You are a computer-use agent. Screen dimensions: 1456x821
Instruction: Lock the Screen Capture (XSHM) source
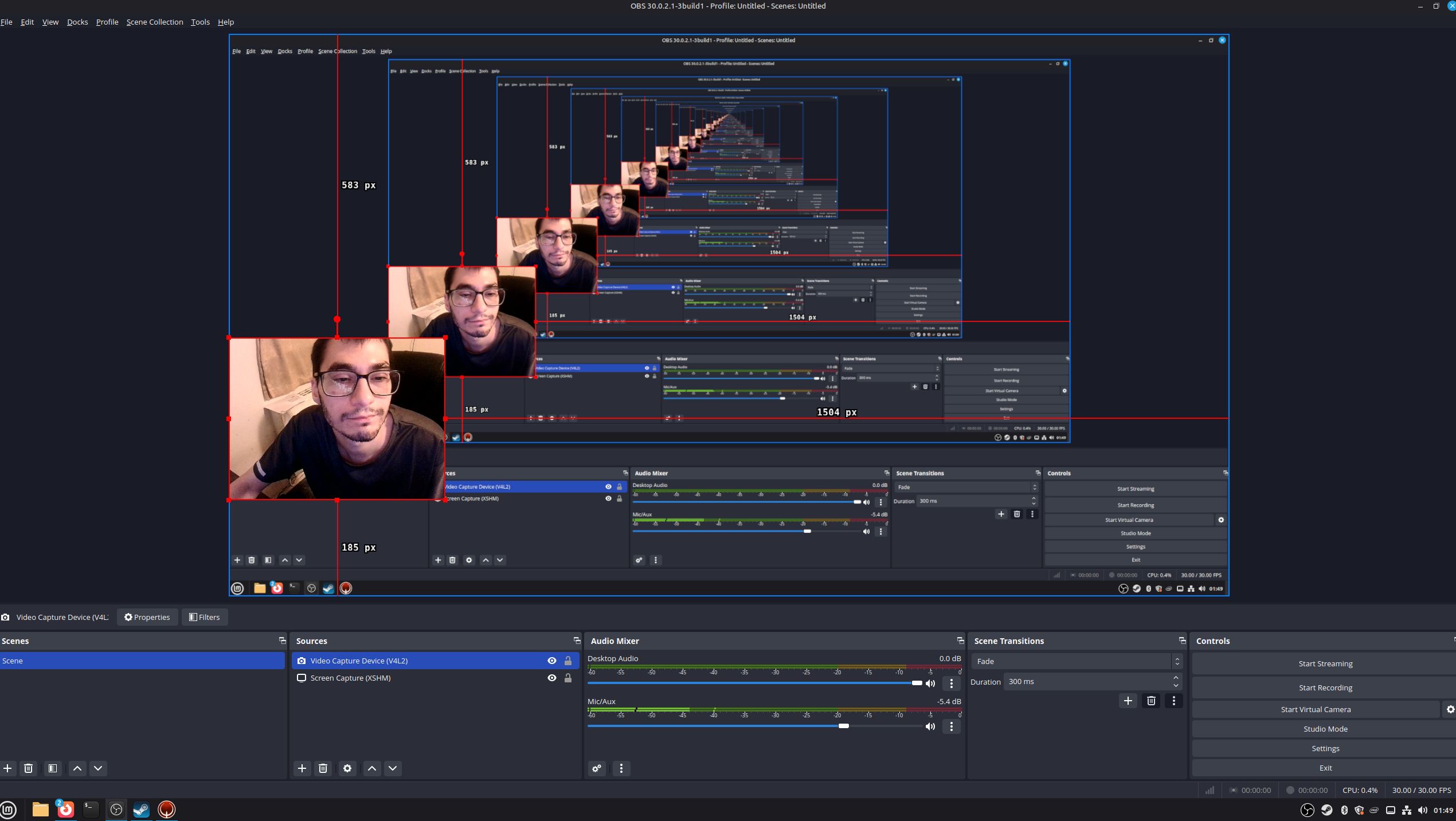[568, 678]
